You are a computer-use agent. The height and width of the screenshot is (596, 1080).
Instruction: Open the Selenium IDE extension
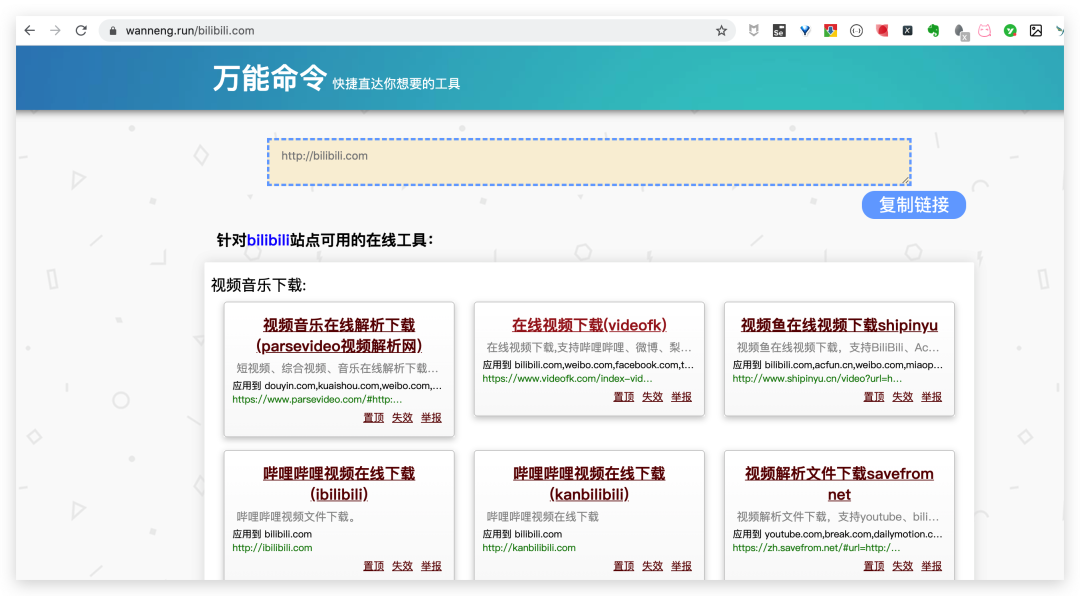779,30
